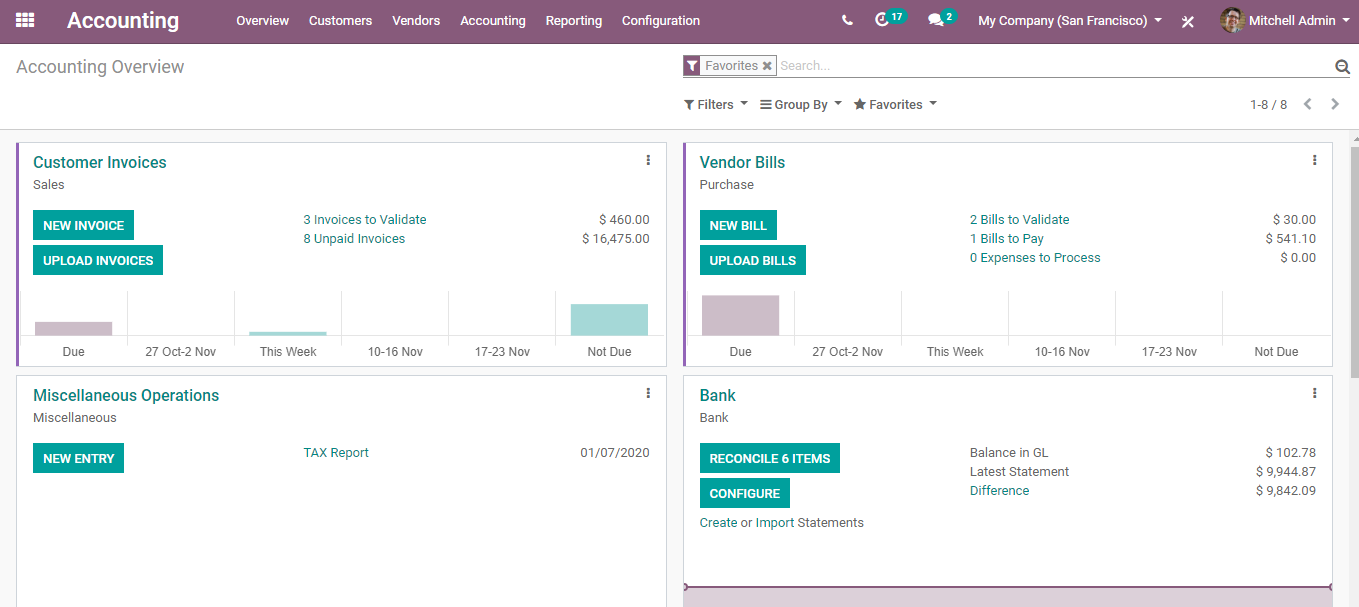Screen dimensions: 1359x607
Task: Open the Group By dropdown
Action: click(800, 104)
